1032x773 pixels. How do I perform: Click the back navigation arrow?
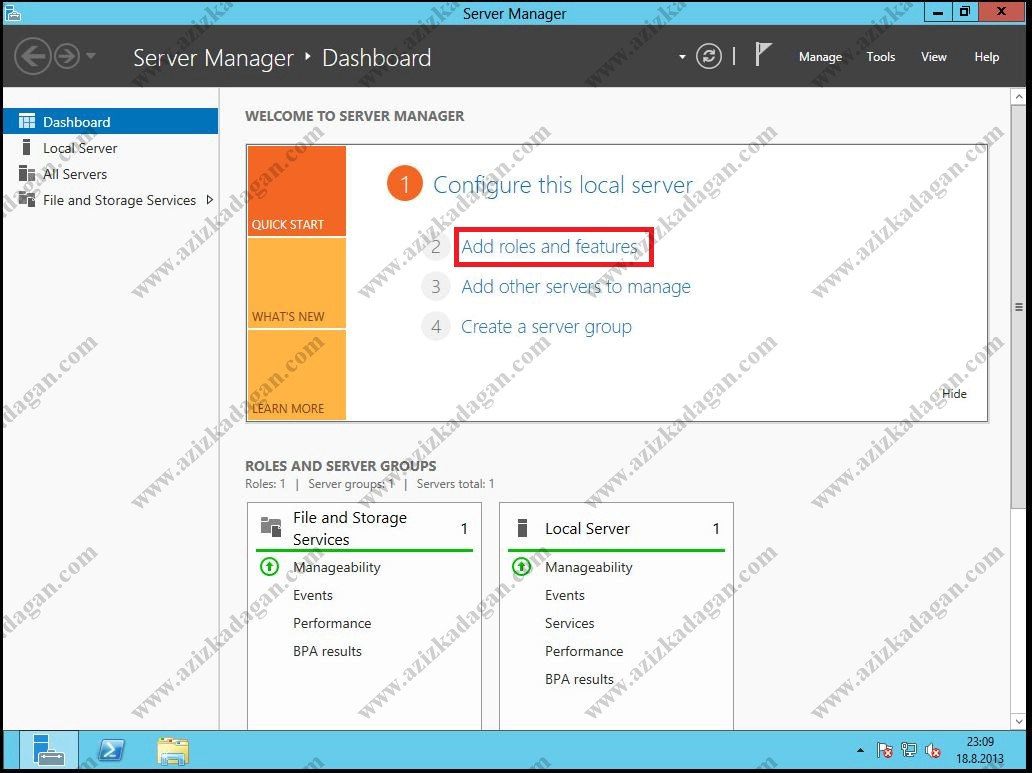(x=33, y=56)
